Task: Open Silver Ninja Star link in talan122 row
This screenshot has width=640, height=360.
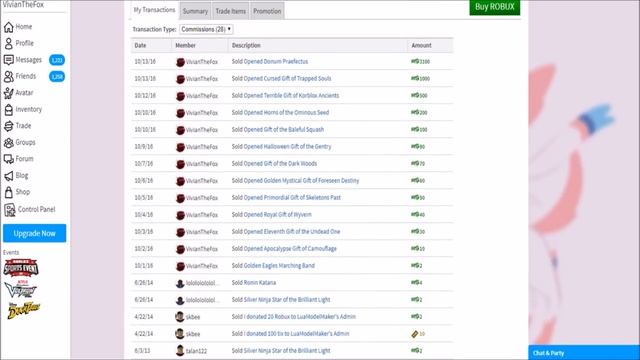Action: [x=287, y=351]
